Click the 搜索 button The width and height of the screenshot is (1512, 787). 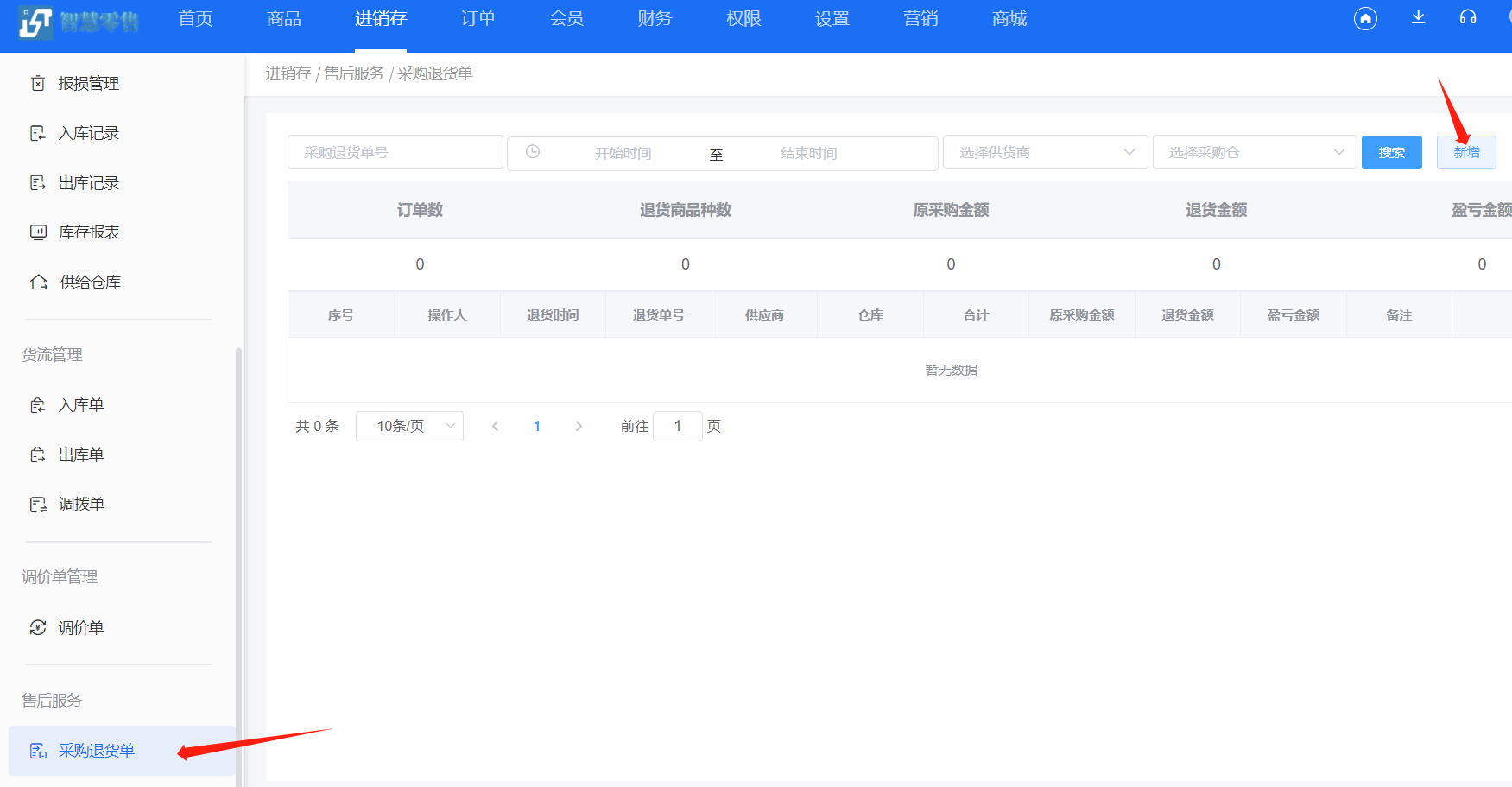[1391, 153]
